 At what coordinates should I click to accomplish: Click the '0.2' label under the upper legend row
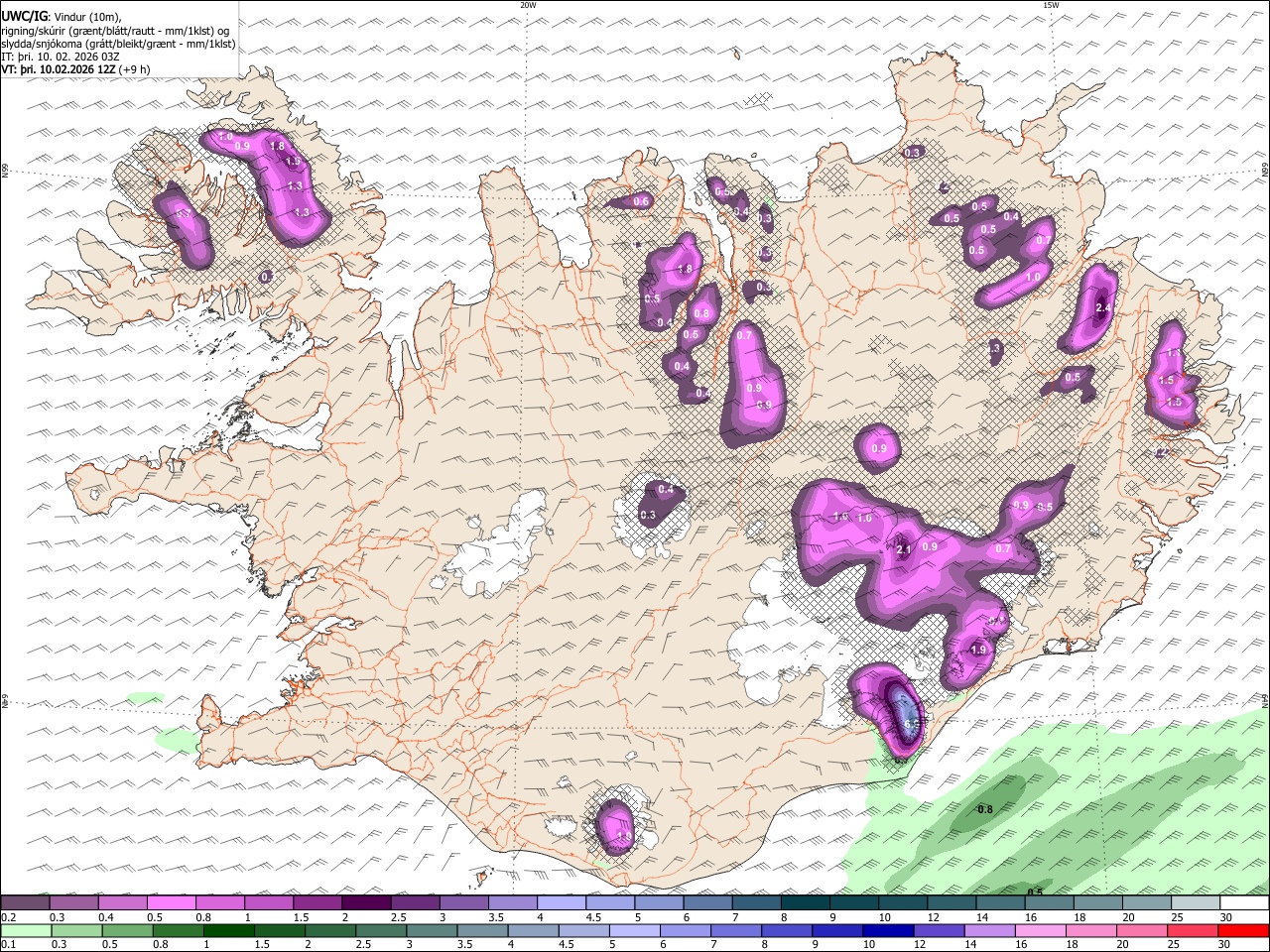pos(7,917)
